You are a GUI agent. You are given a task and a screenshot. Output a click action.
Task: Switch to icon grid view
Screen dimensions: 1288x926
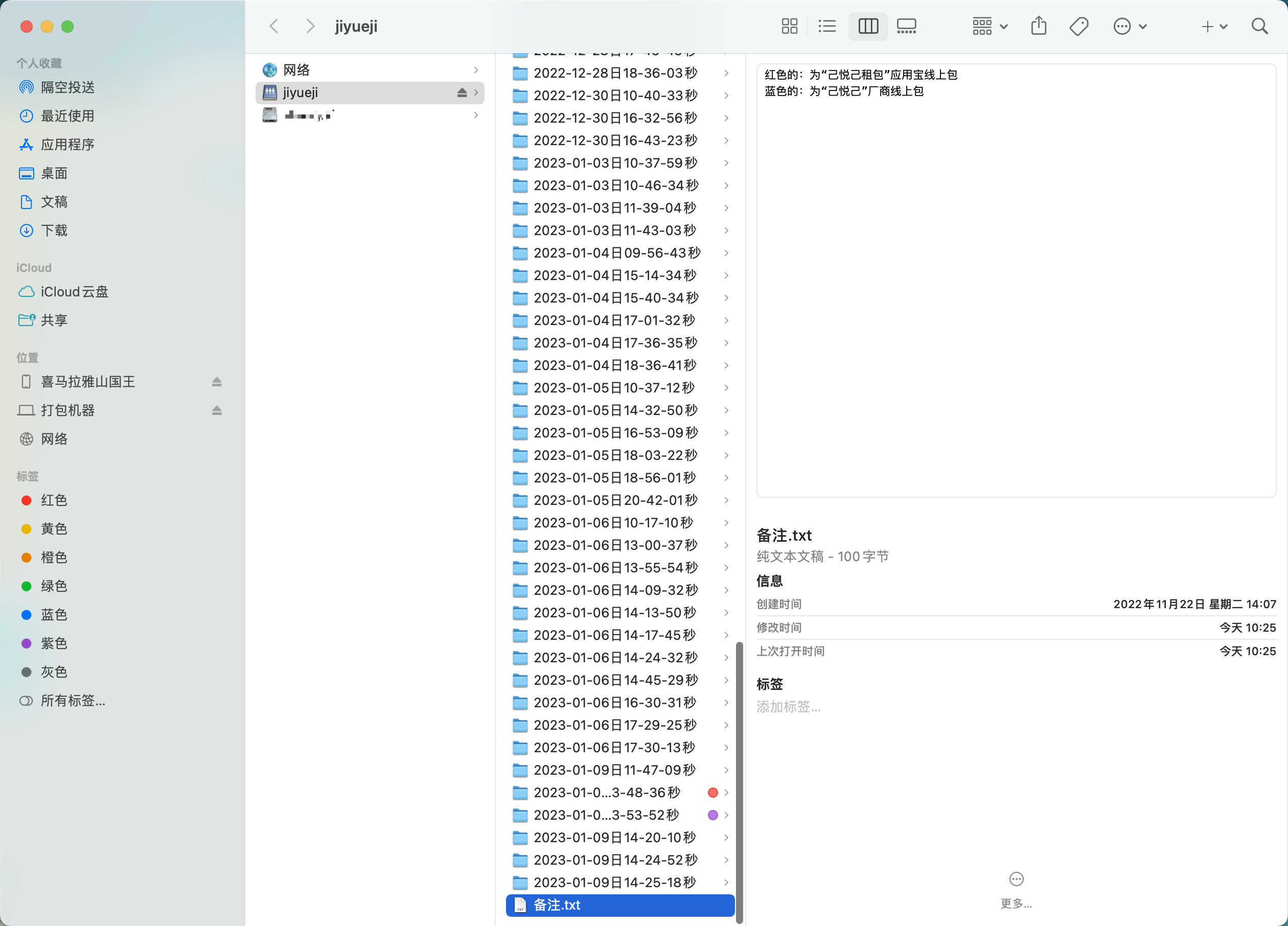(x=789, y=26)
